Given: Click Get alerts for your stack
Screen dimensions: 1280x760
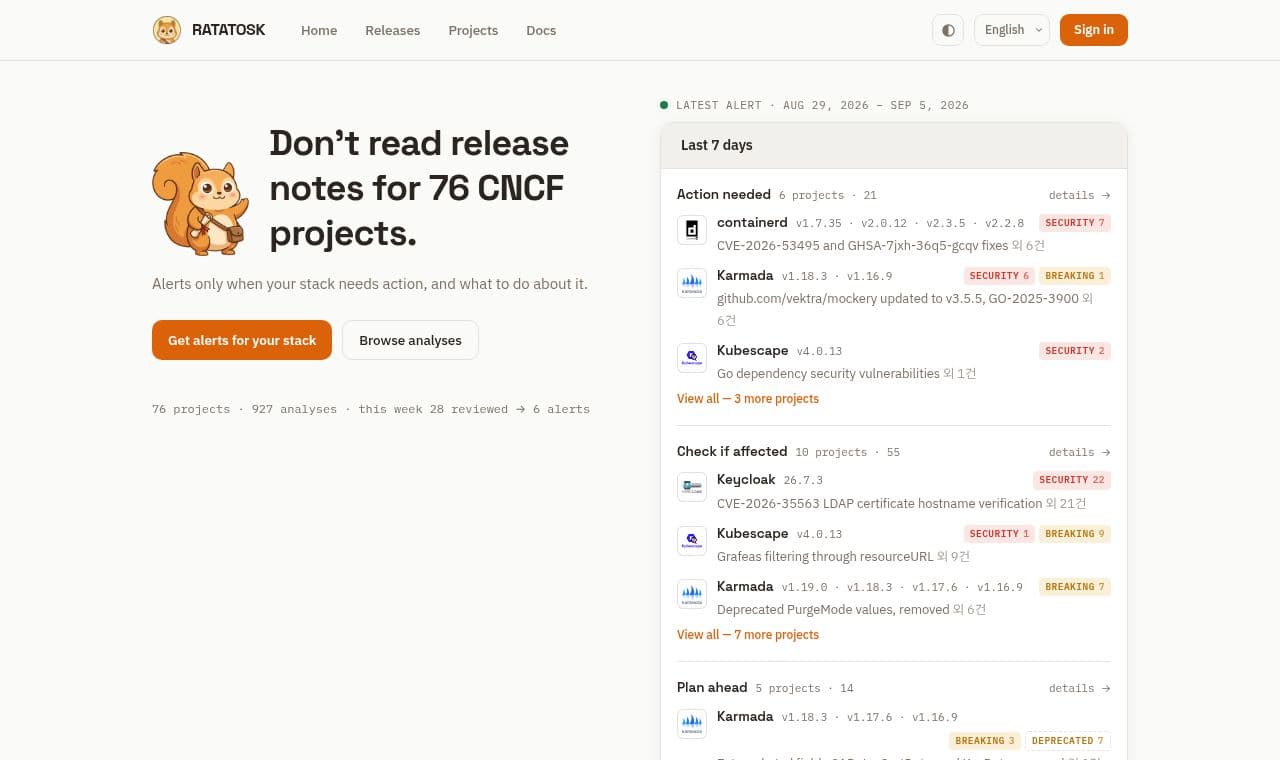Looking at the screenshot, I should coord(242,340).
